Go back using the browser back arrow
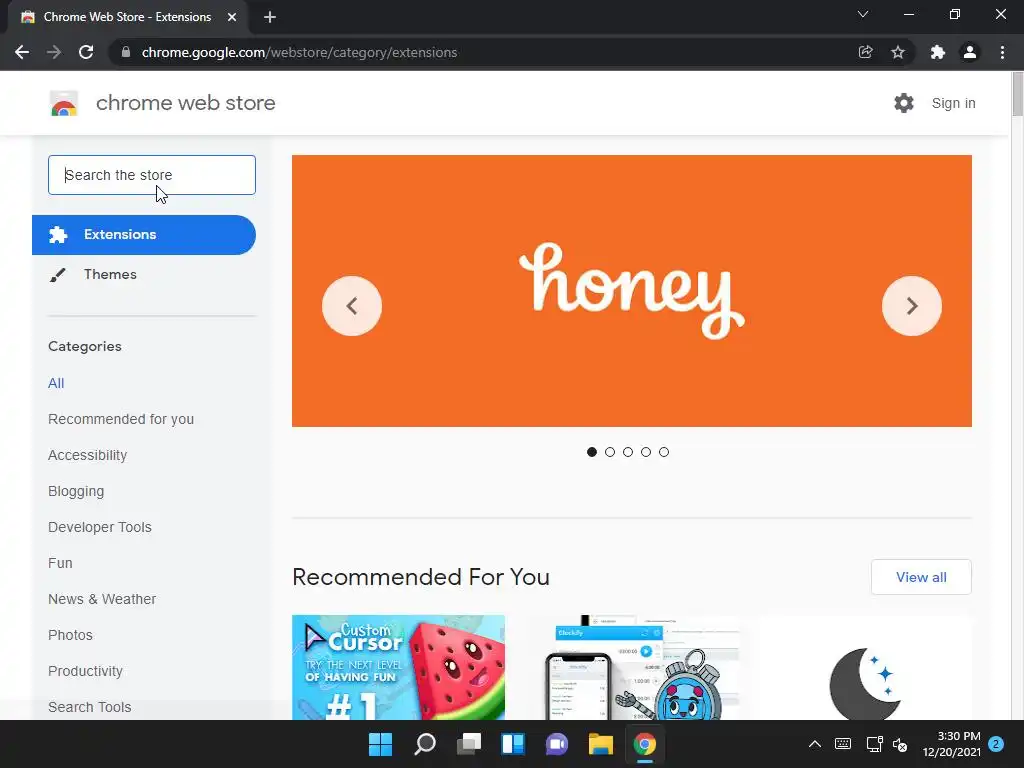Screen dimensions: 1024x768 [x=22, y=52]
